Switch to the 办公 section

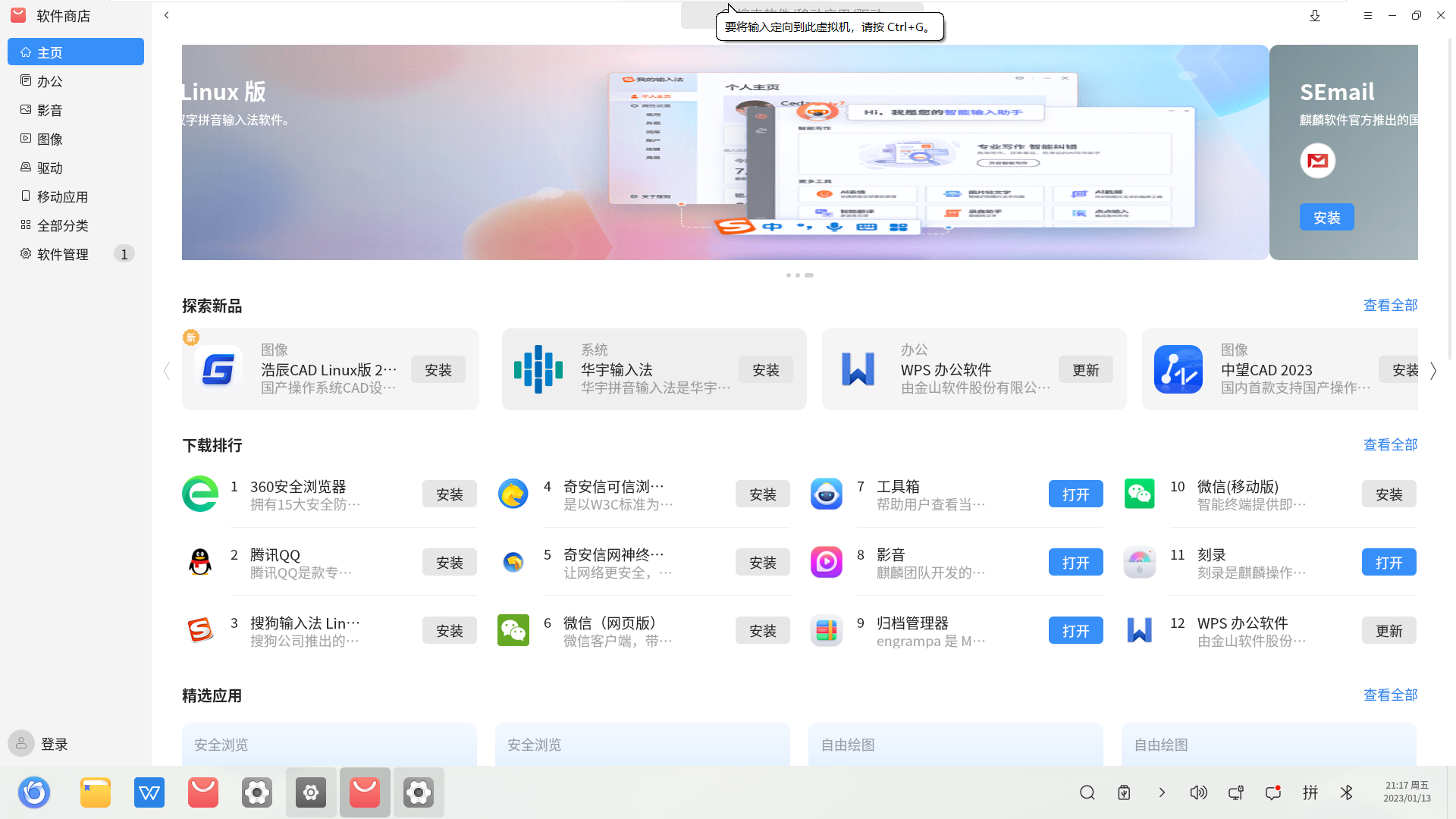51,81
